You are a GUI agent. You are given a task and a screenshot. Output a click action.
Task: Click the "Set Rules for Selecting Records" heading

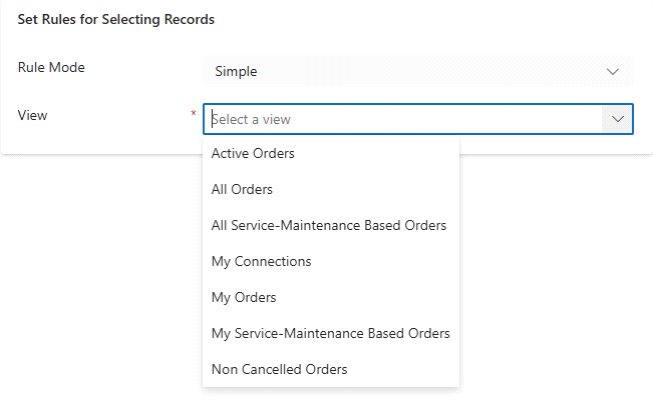click(116, 19)
